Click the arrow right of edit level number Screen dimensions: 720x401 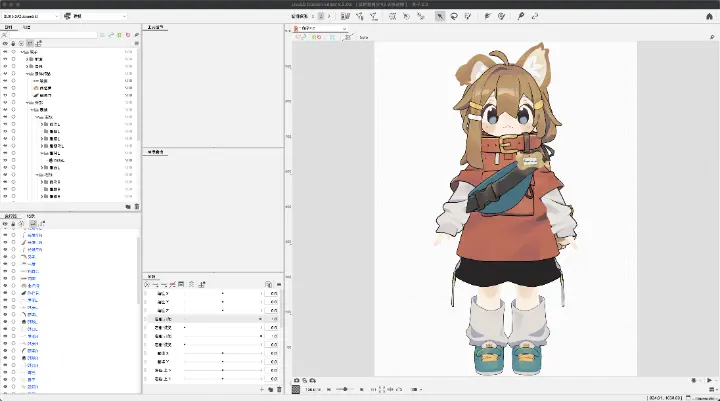click(x=329, y=16)
